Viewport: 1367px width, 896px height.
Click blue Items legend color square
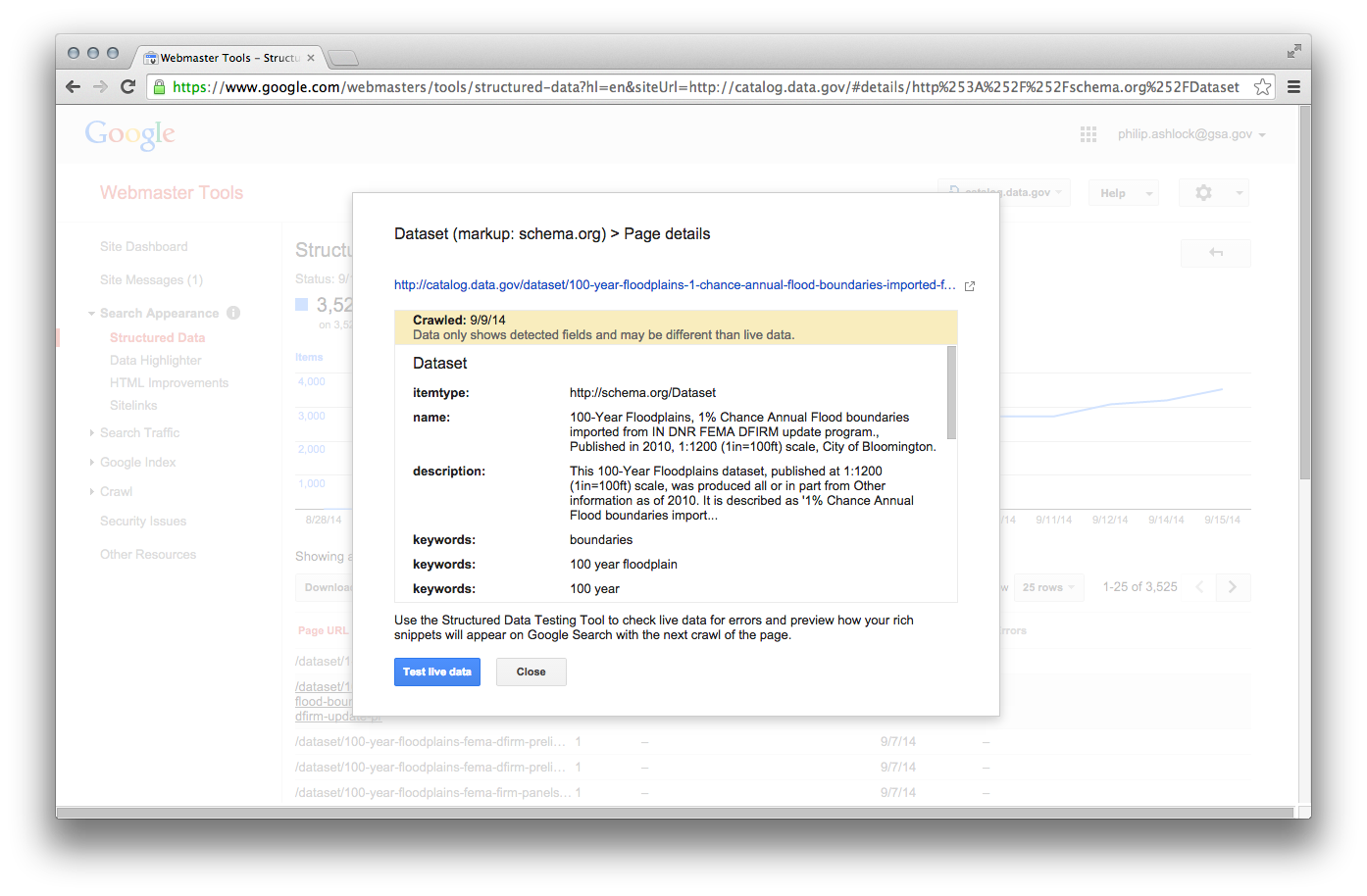point(302,304)
